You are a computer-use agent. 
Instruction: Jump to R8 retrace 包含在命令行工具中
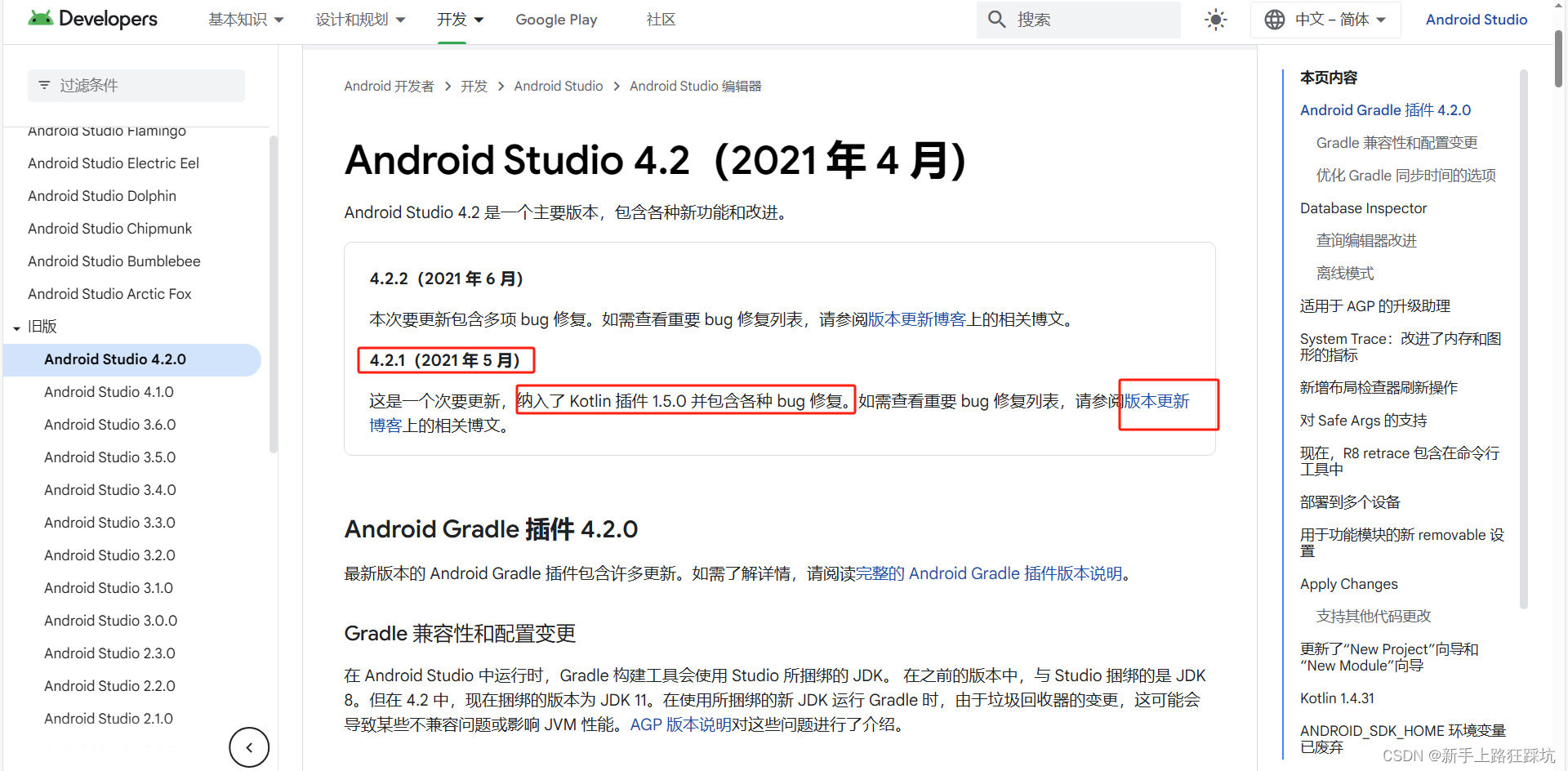(x=1400, y=461)
